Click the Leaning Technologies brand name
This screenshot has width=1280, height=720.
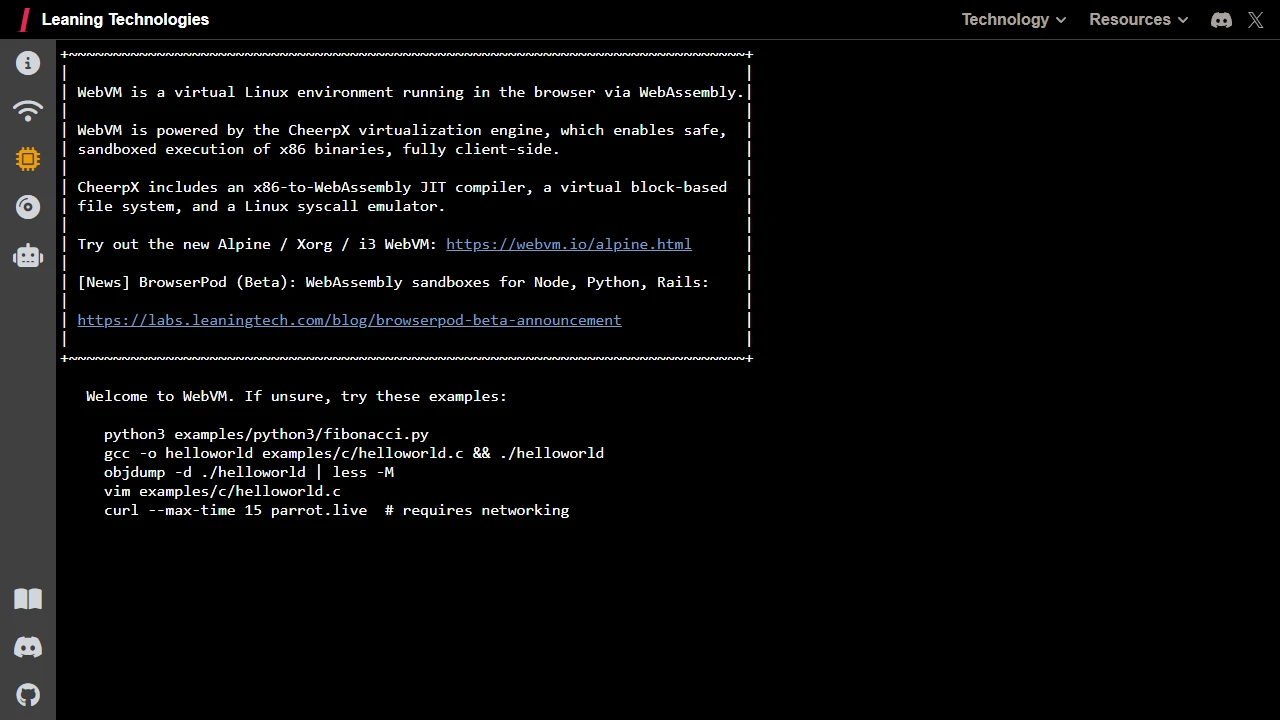pyautogui.click(x=125, y=19)
